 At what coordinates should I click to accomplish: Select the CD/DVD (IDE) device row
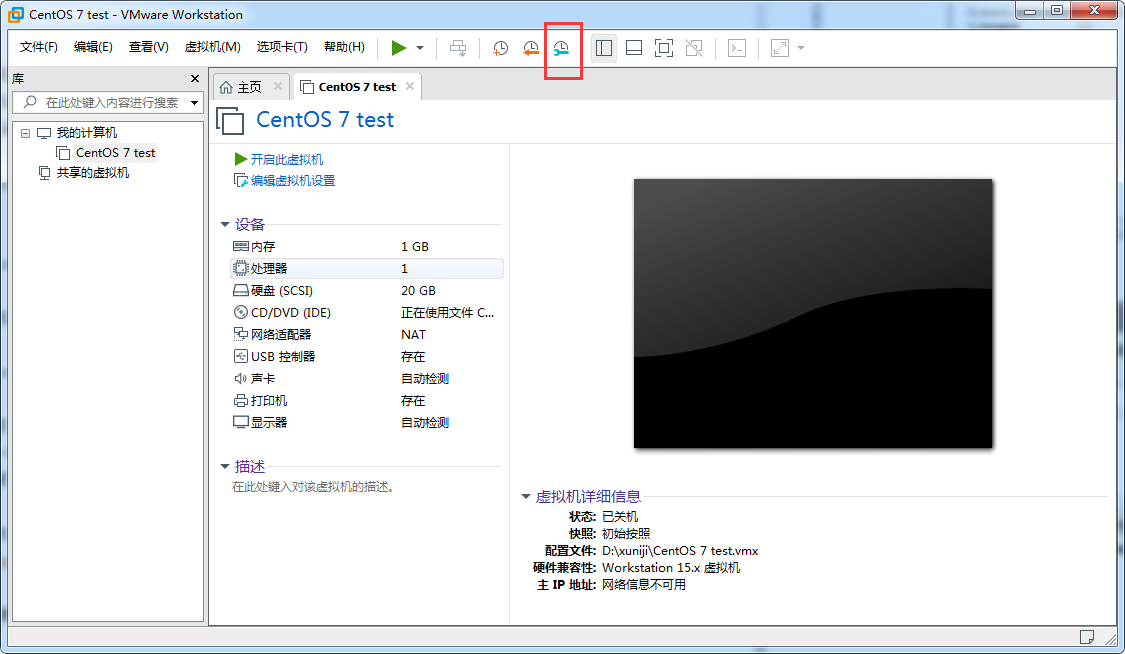tap(366, 313)
